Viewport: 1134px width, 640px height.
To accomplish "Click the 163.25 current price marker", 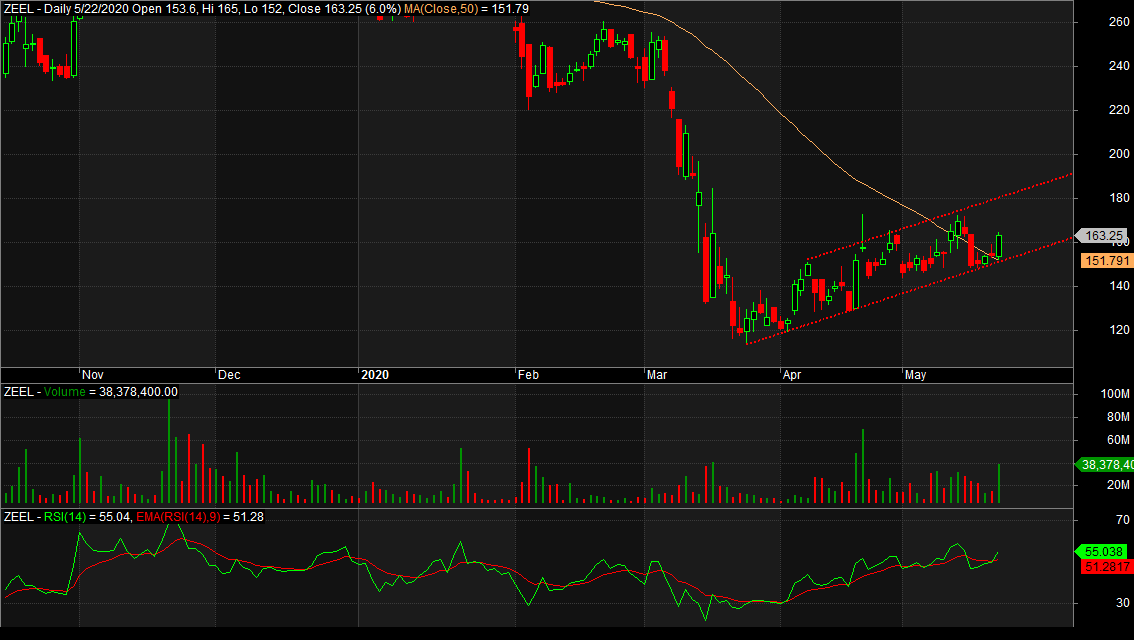I will pos(1102,236).
